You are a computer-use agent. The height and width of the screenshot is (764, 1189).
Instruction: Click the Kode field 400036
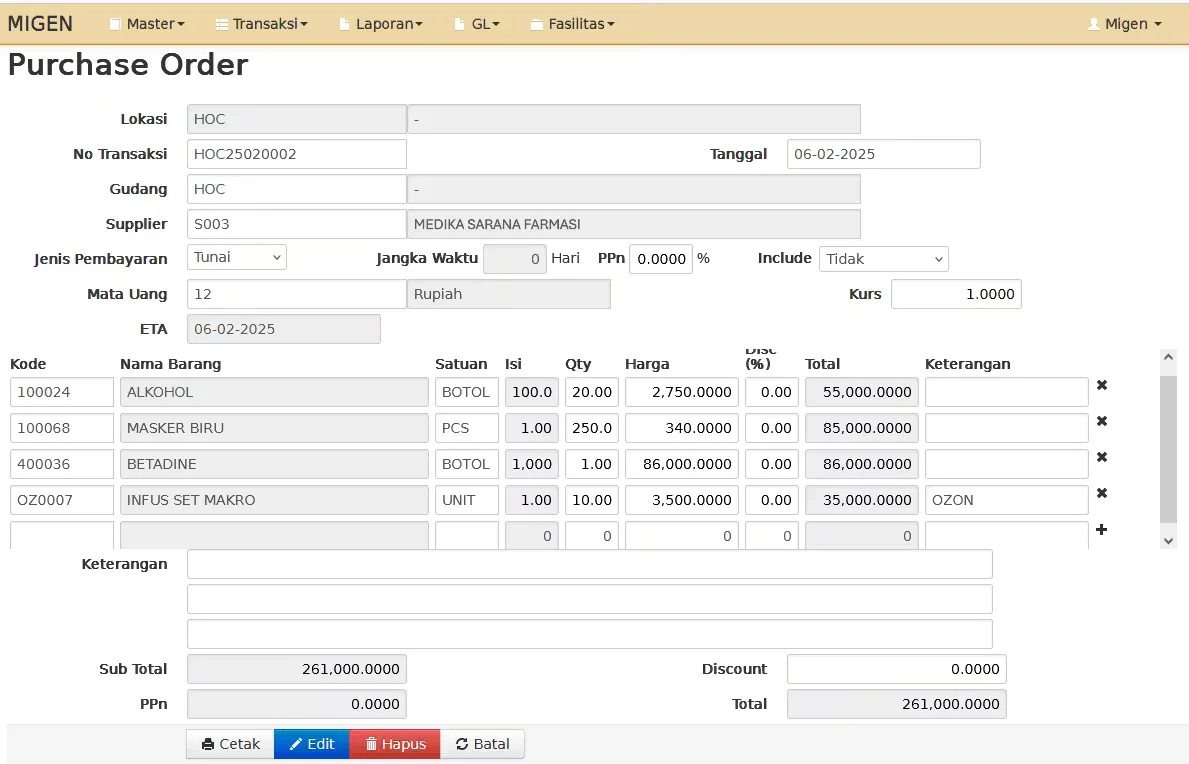61,464
